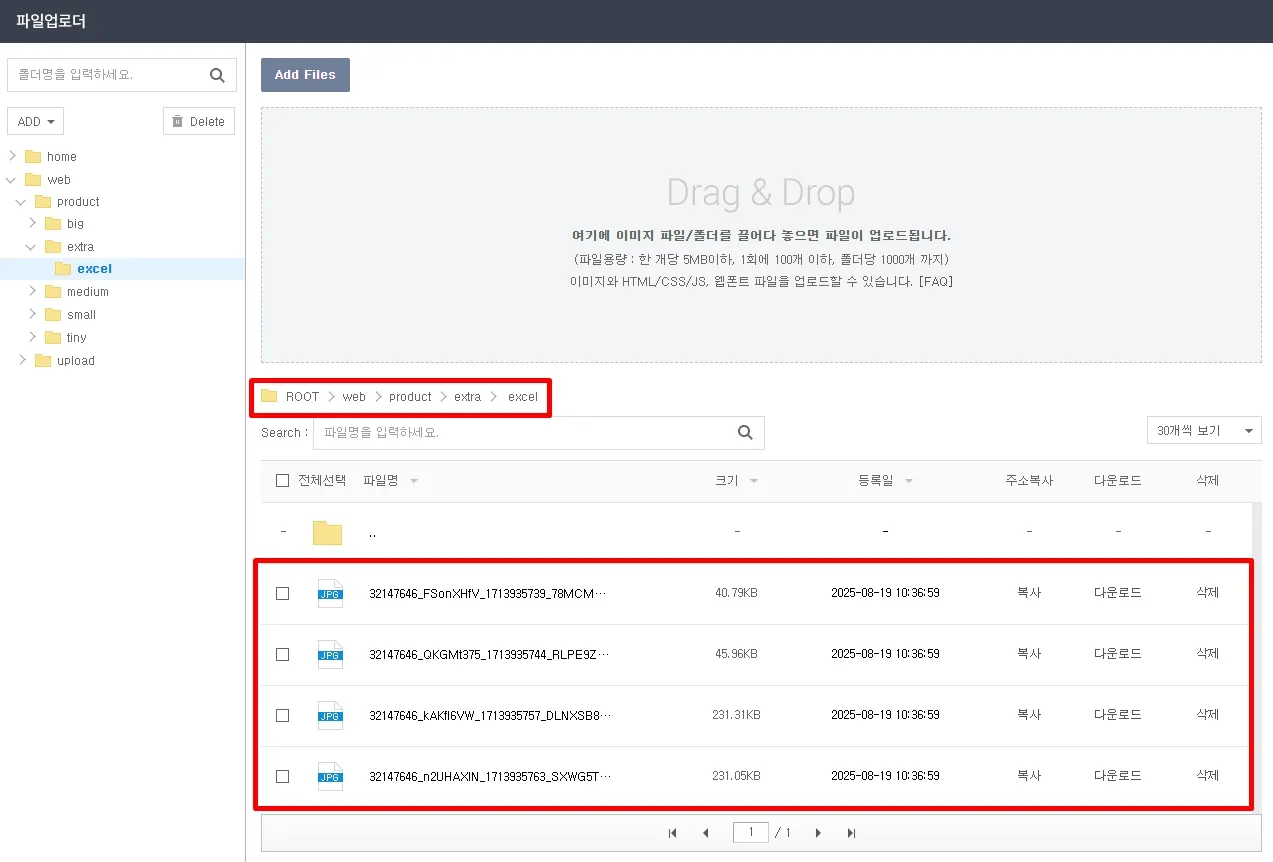Open the [FAQ] link
This screenshot has height=862, width=1273.
[x=935, y=282]
